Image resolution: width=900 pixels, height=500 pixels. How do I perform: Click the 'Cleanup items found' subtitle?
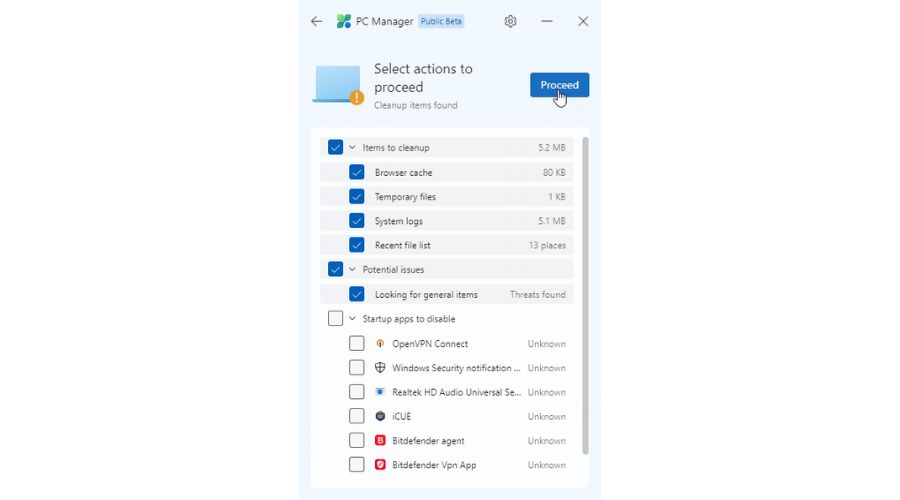pos(416,105)
